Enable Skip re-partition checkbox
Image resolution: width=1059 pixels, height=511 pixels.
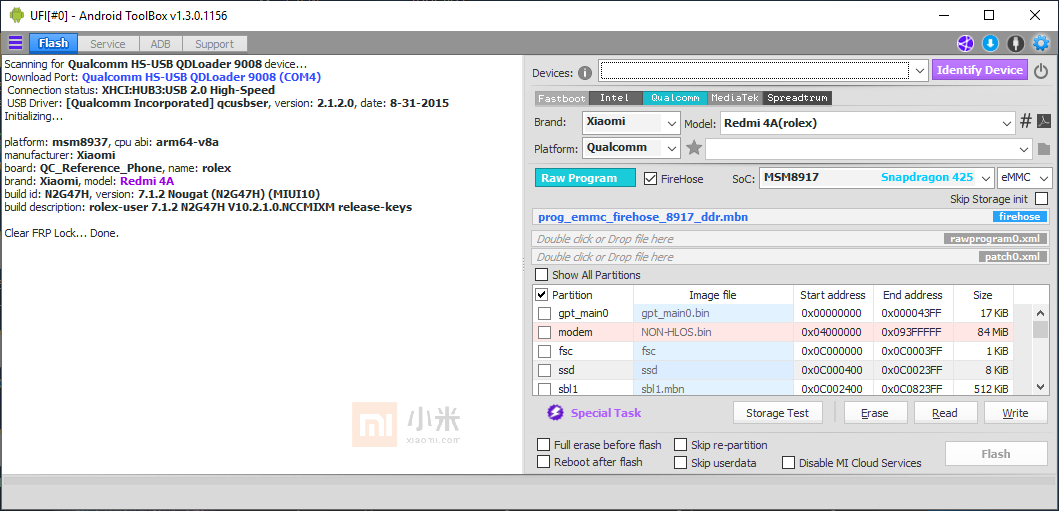click(681, 445)
